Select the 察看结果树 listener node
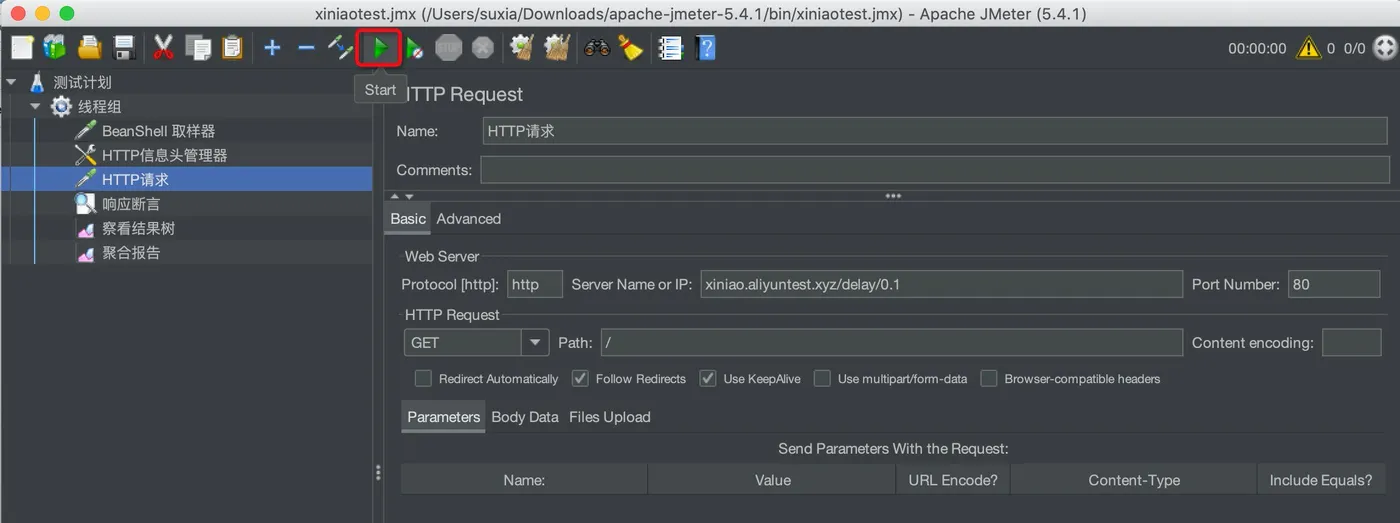 138,228
